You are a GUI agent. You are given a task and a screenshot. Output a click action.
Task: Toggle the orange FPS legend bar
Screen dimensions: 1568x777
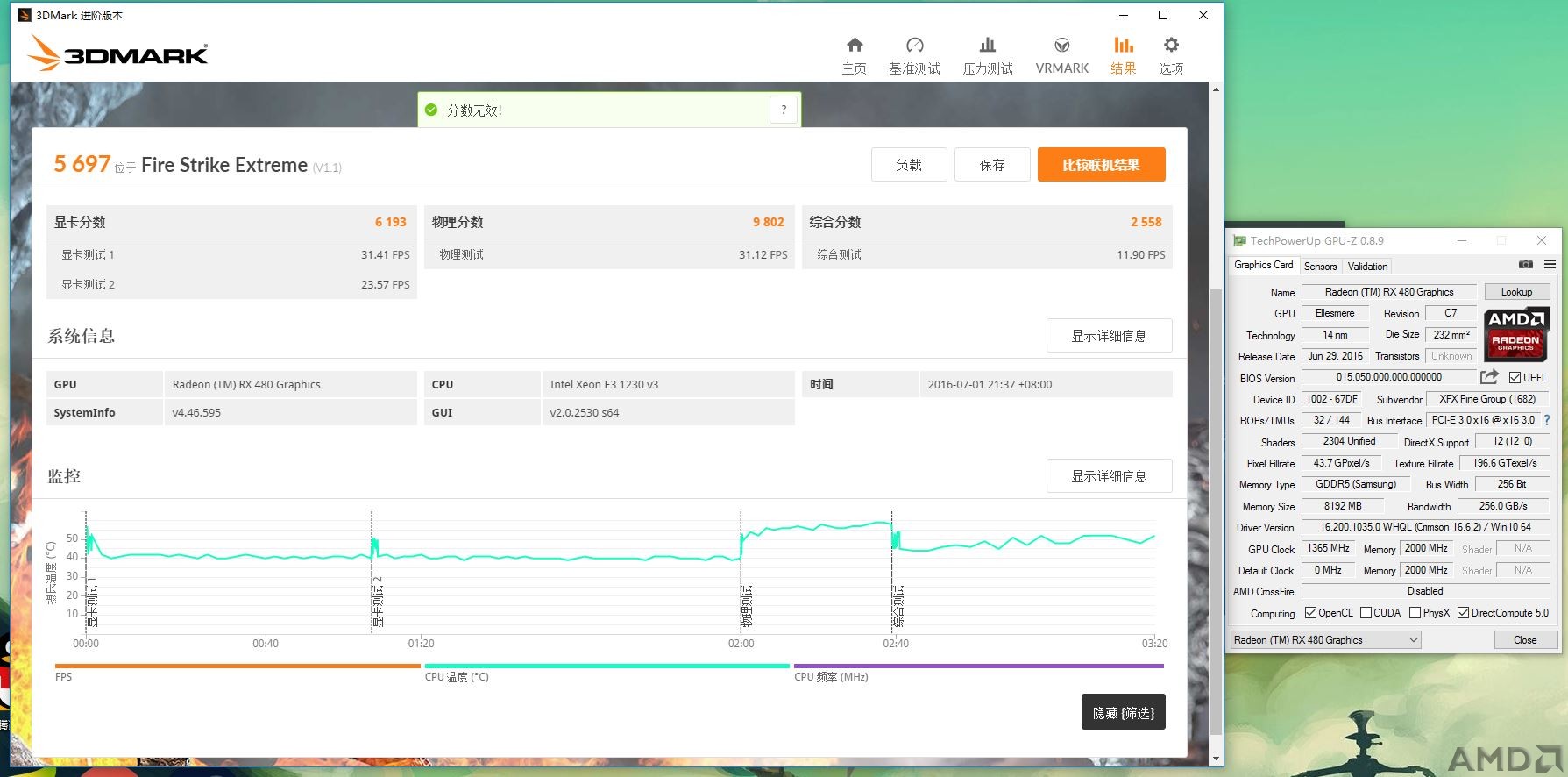coord(238,666)
